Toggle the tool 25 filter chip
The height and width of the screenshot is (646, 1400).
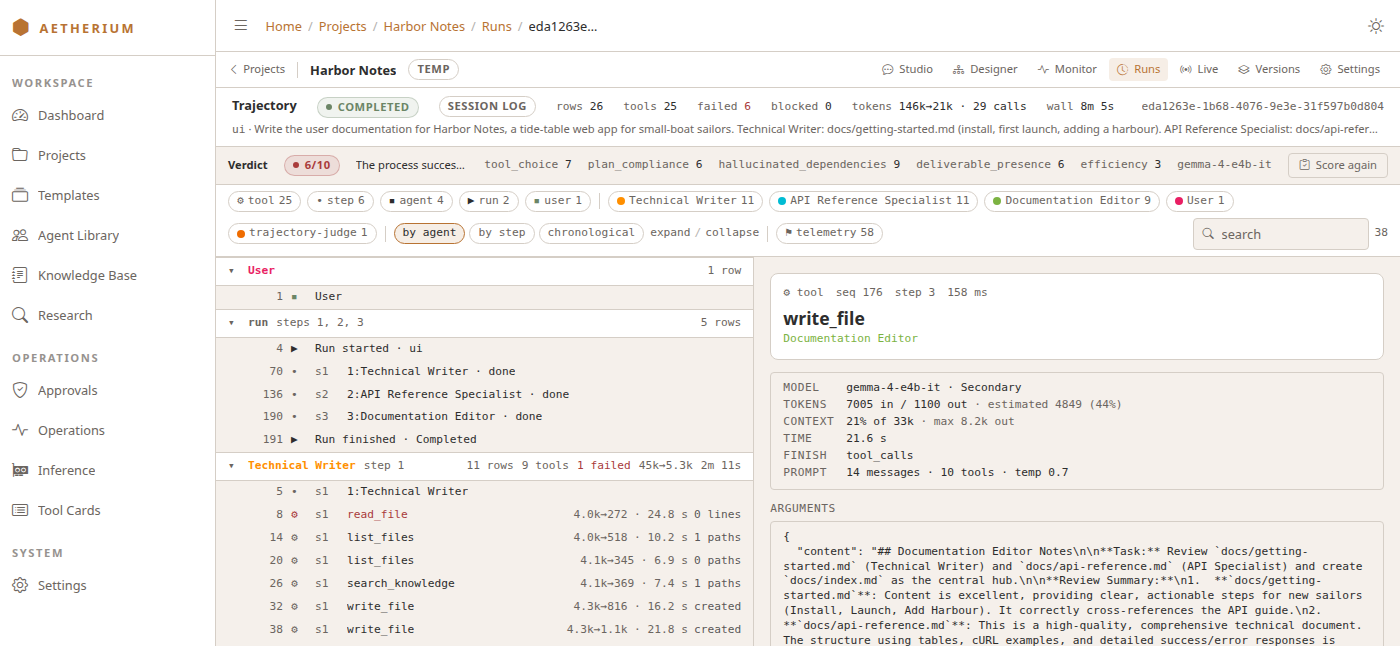264,201
